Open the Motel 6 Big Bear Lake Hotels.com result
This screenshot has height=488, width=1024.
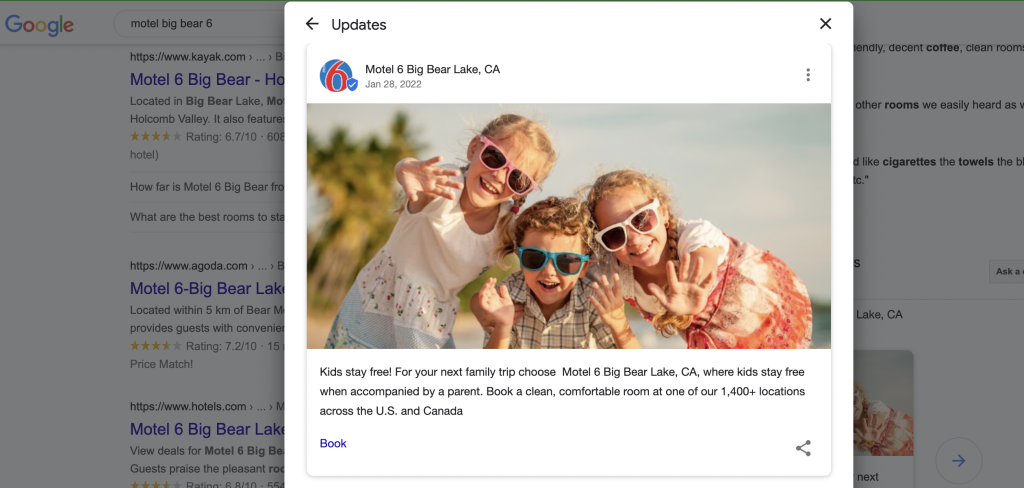pos(207,429)
